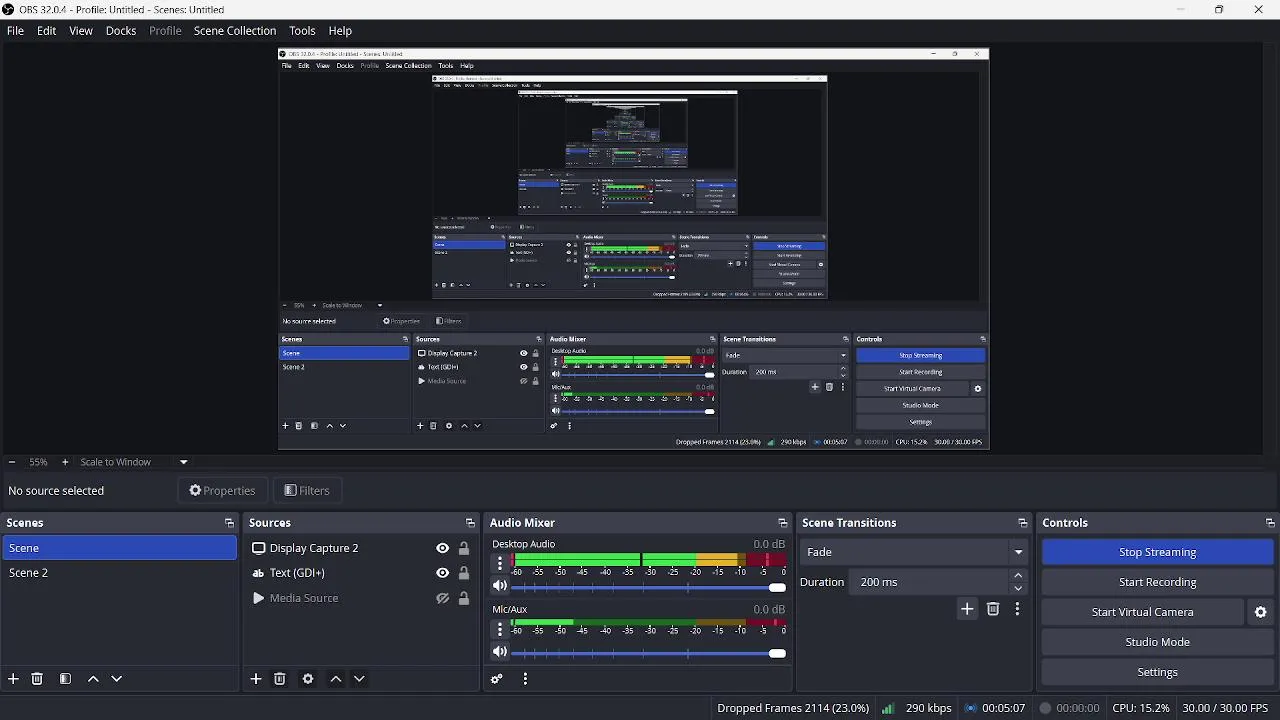
Task: Pop out the Controls dock
Action: point(1270,523)
